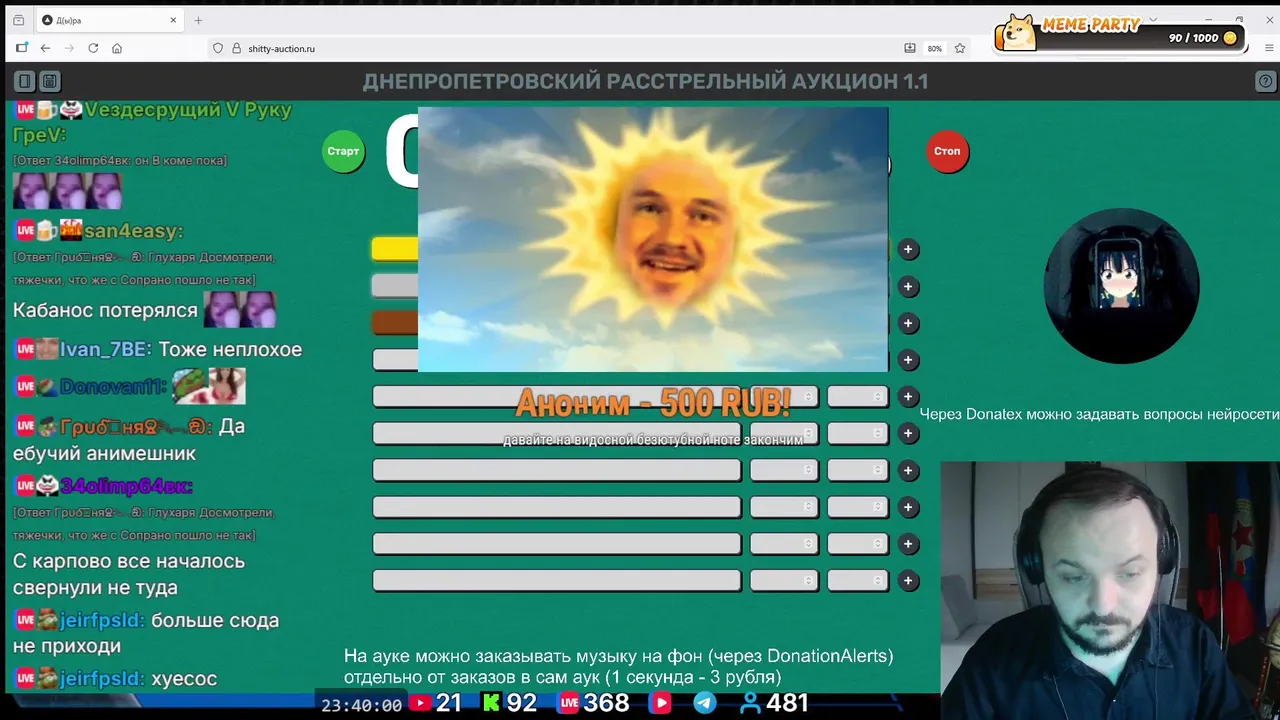
Task: Click the sun meme video overlay
Action: [653, 240]
